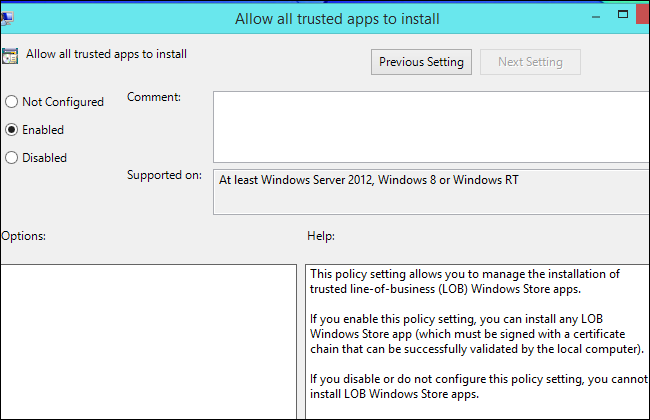The height and width of the screenshot is (420, 650).
Task: Click the empty Options pane
Action: [148, 342]
